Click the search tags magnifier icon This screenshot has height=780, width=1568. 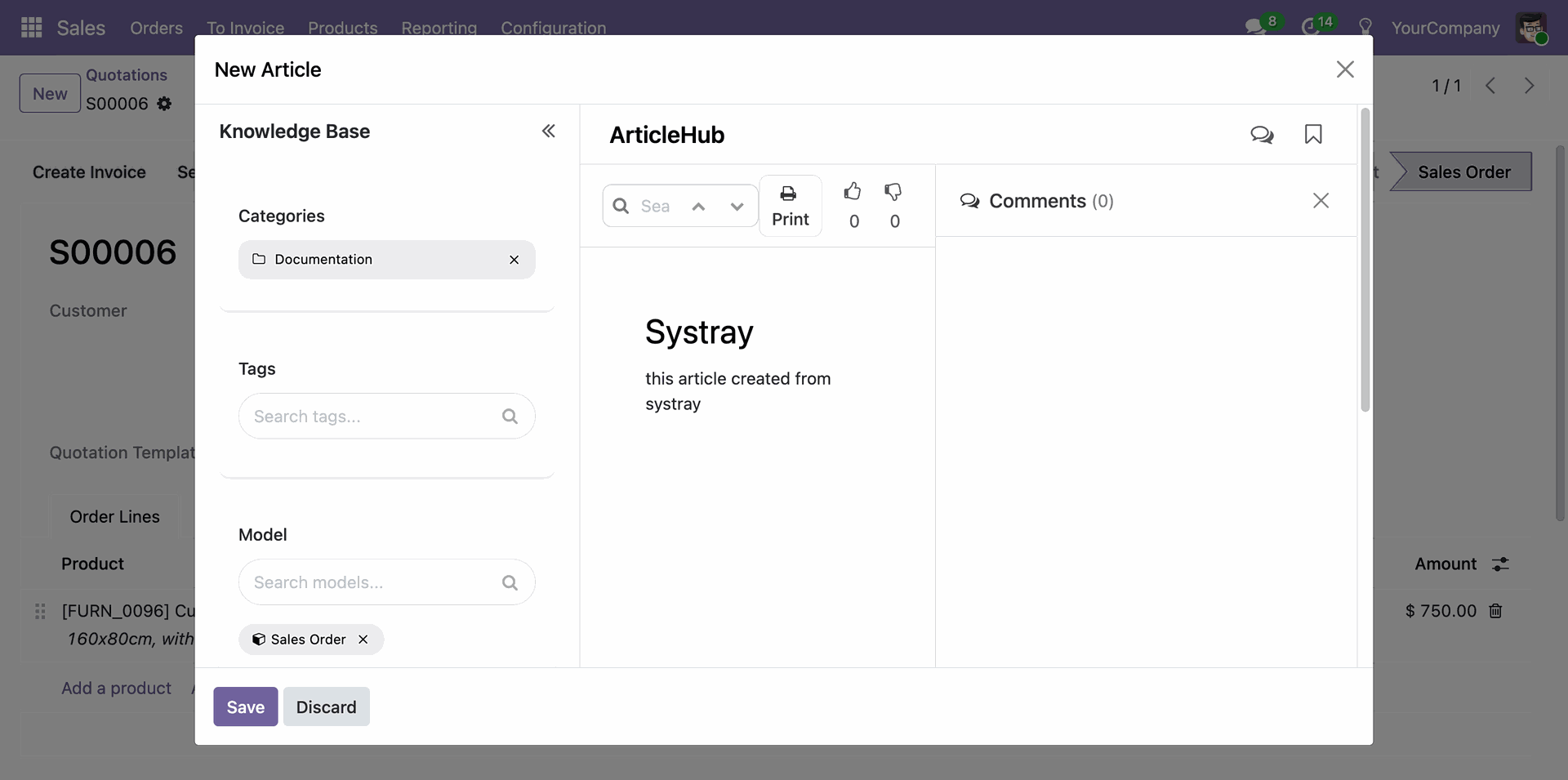tap(510, 417)
